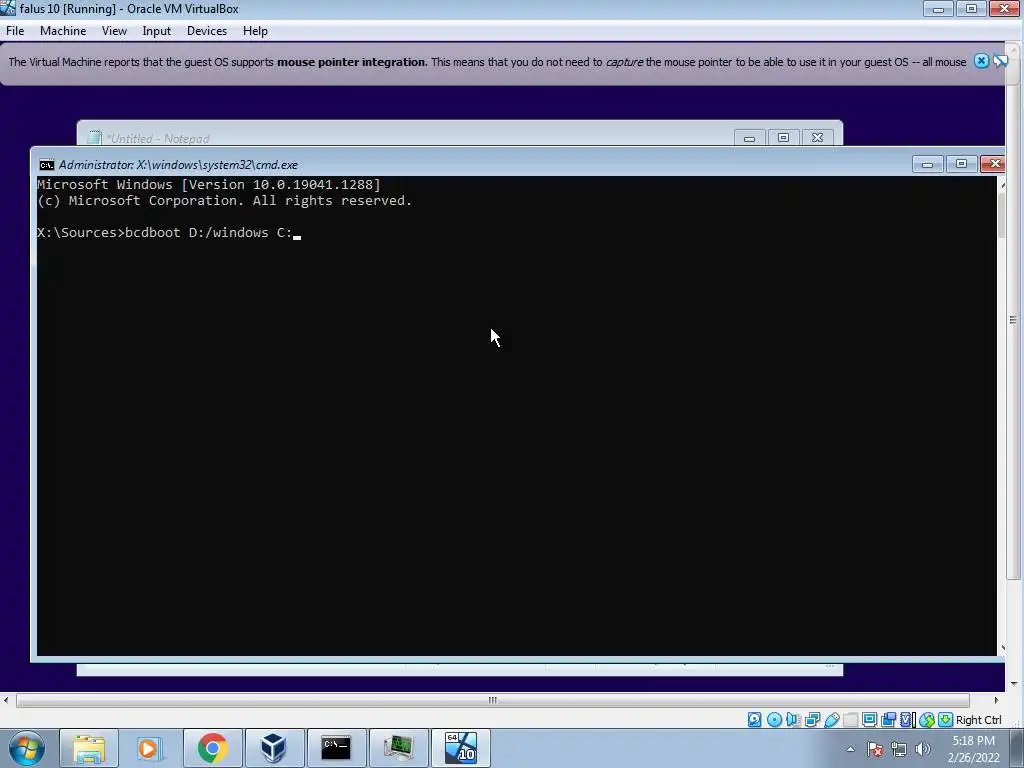Click the VM view vertical scrollbar thumb
Image resolution: width=1024 pixels, height=768 pixels.
tap(1014, 319)
